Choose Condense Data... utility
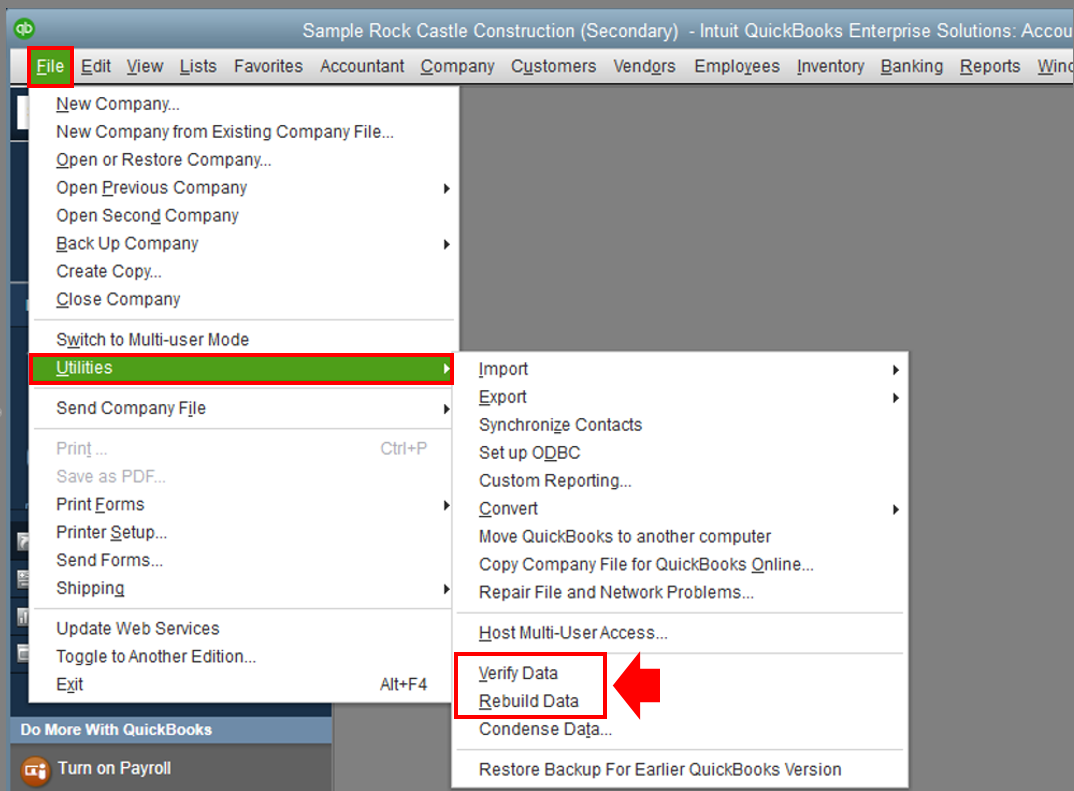 click(x=681, y=729)
